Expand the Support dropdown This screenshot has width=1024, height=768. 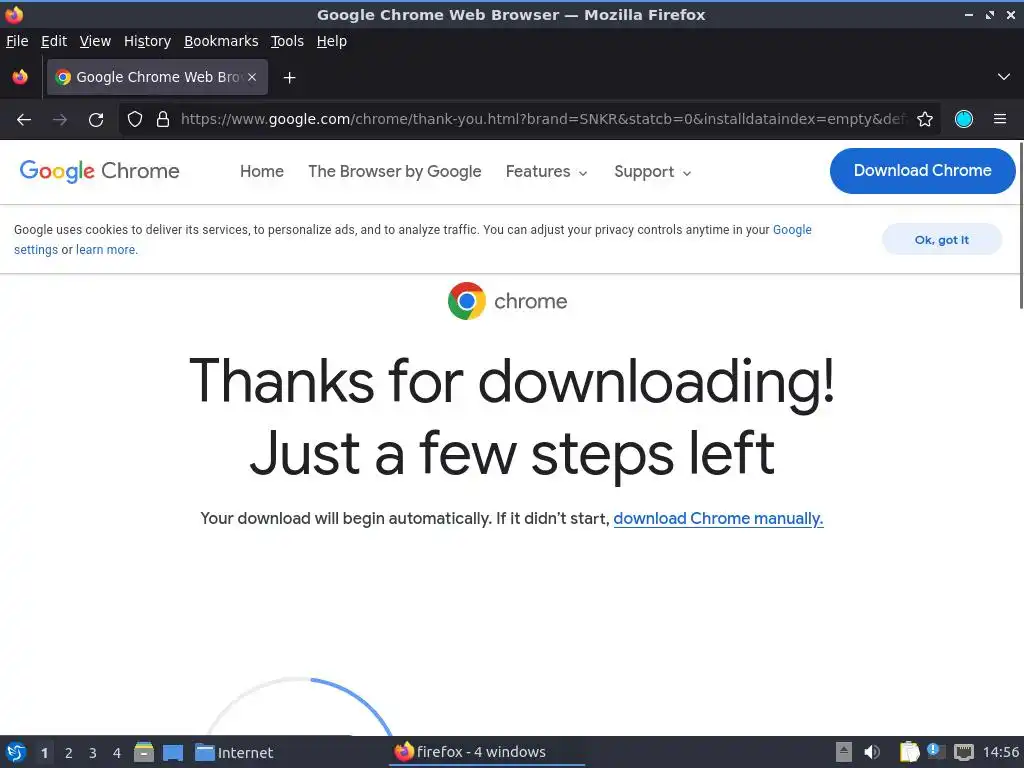coord(652,172)
